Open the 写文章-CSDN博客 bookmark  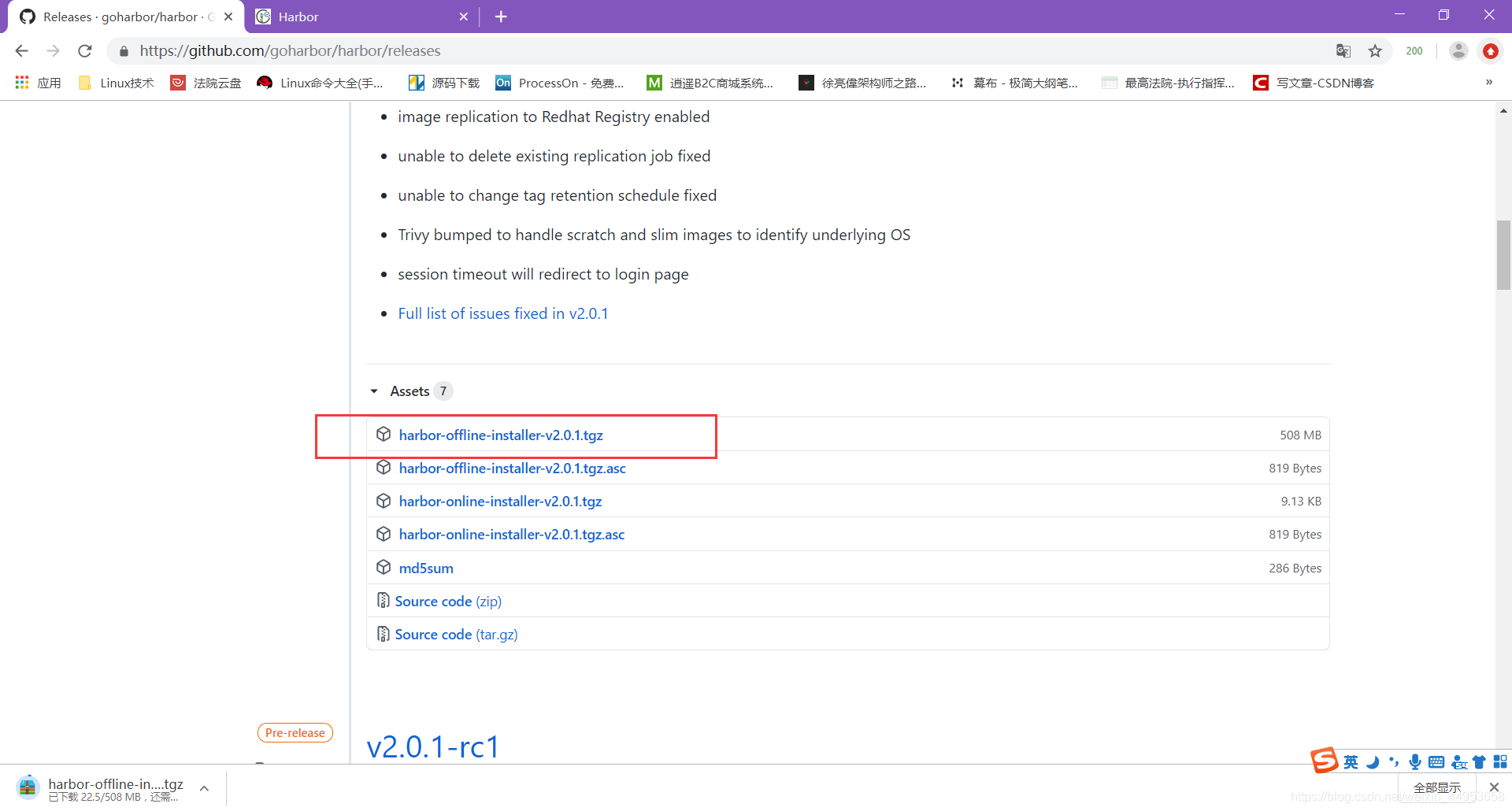click(x=1314, y=83)
